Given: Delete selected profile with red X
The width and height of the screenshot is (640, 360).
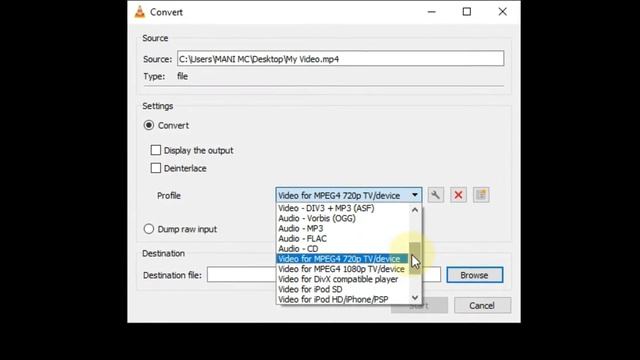Looking at the screenshot, I should point(458,195).
